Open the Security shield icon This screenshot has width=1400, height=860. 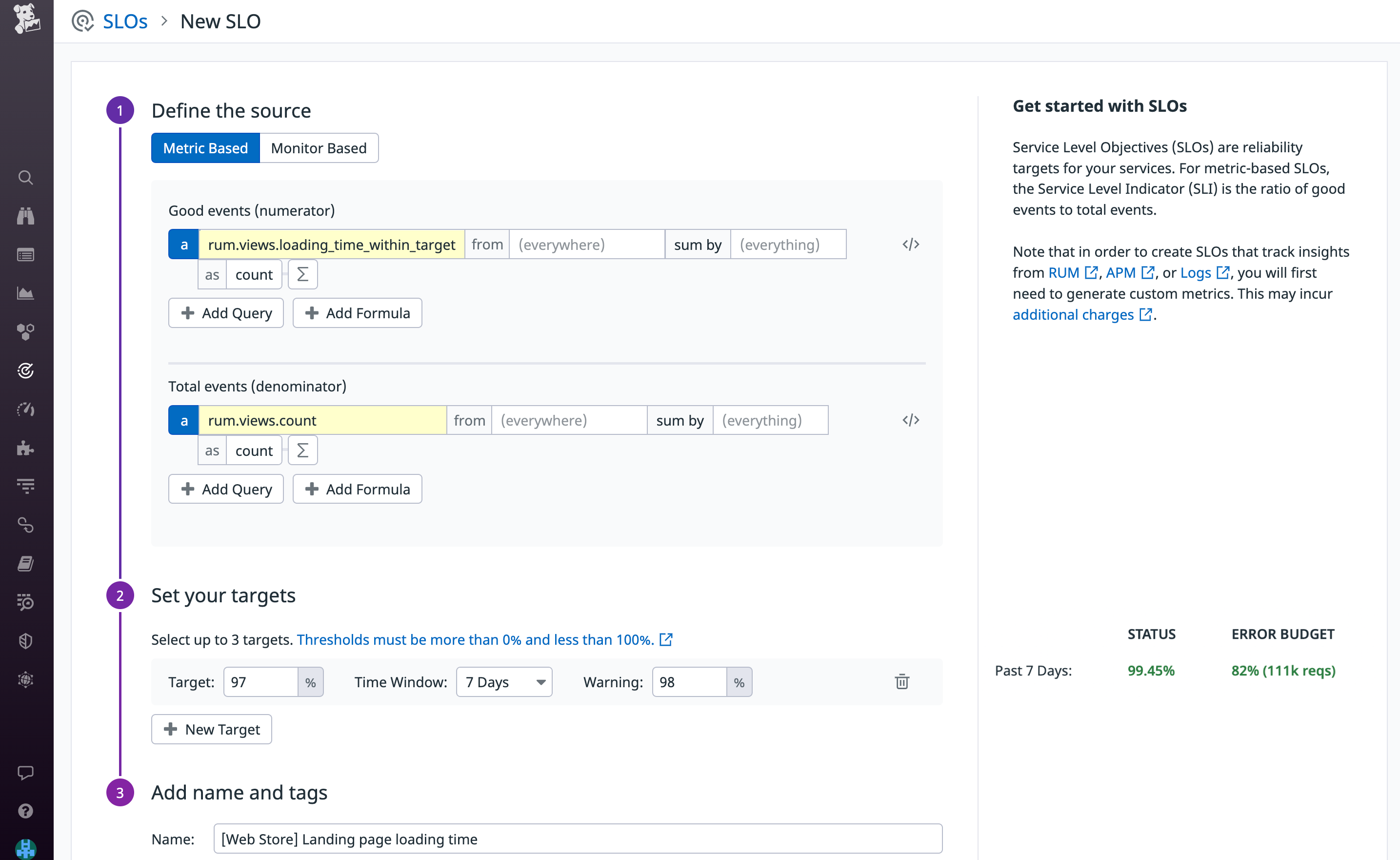point(25,640)
